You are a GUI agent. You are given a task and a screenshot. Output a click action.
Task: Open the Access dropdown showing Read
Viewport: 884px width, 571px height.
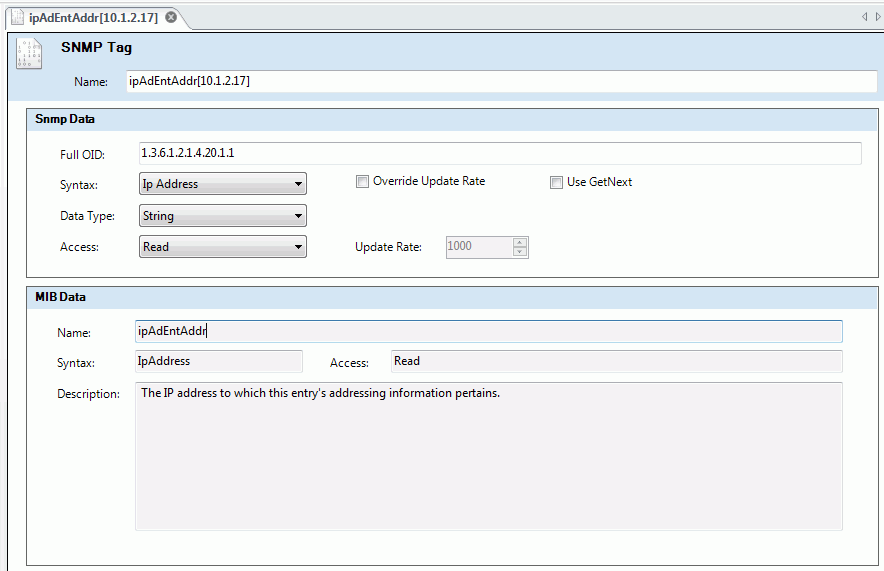(x=223, y=247)
